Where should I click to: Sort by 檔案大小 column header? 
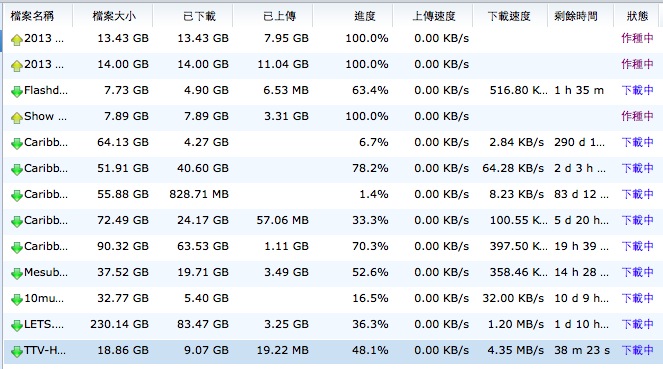[x=114, y=16]
